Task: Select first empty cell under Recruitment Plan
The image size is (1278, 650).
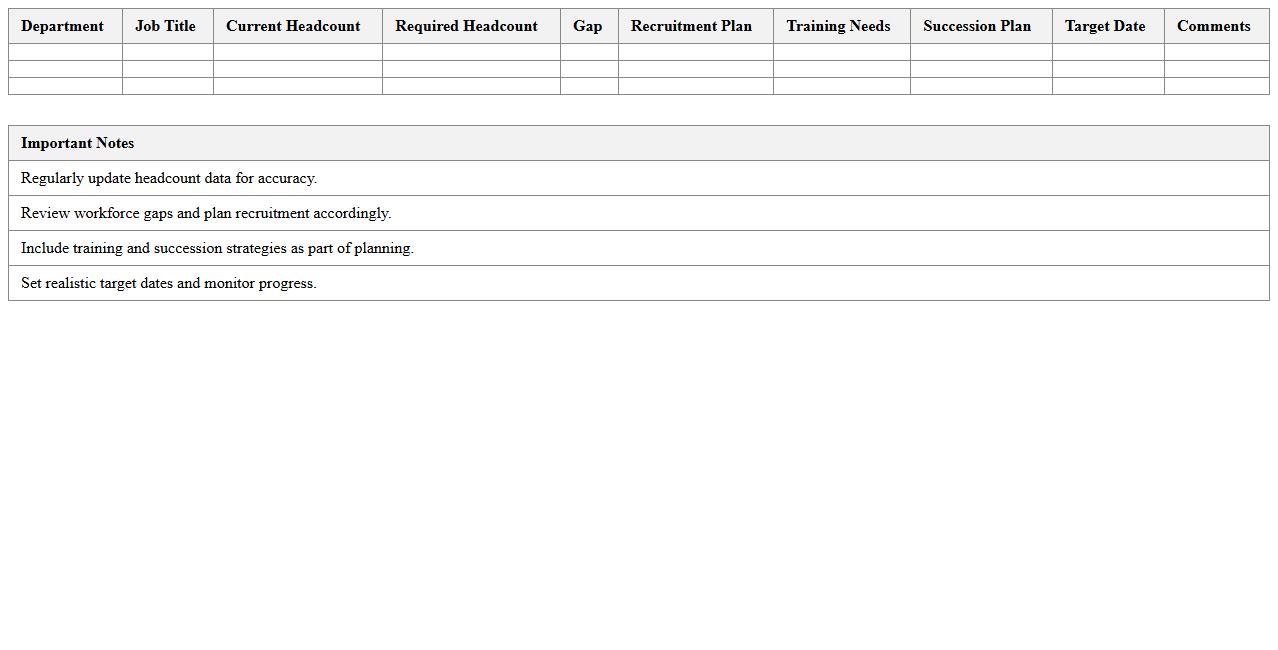Action: [695, 52]
